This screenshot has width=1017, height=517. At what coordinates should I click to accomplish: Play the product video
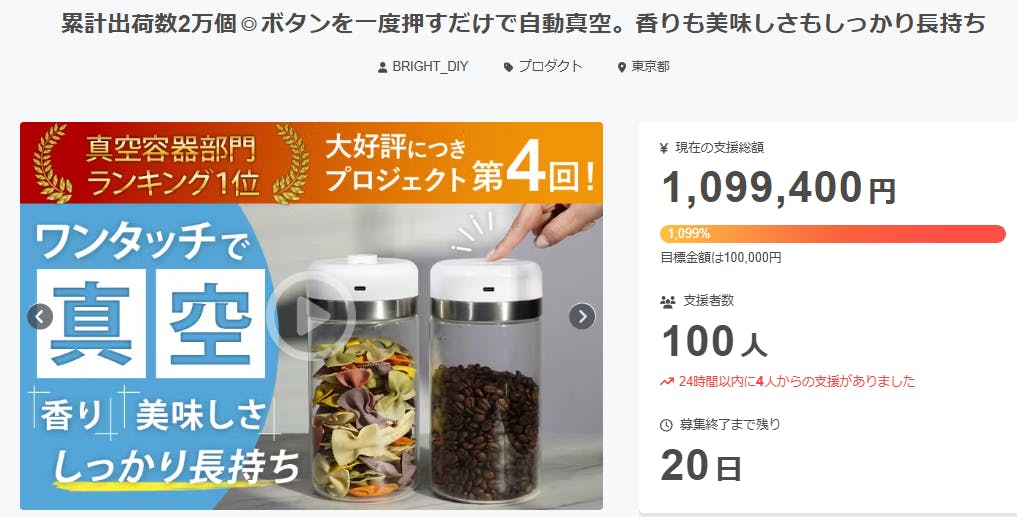point(311,315)
